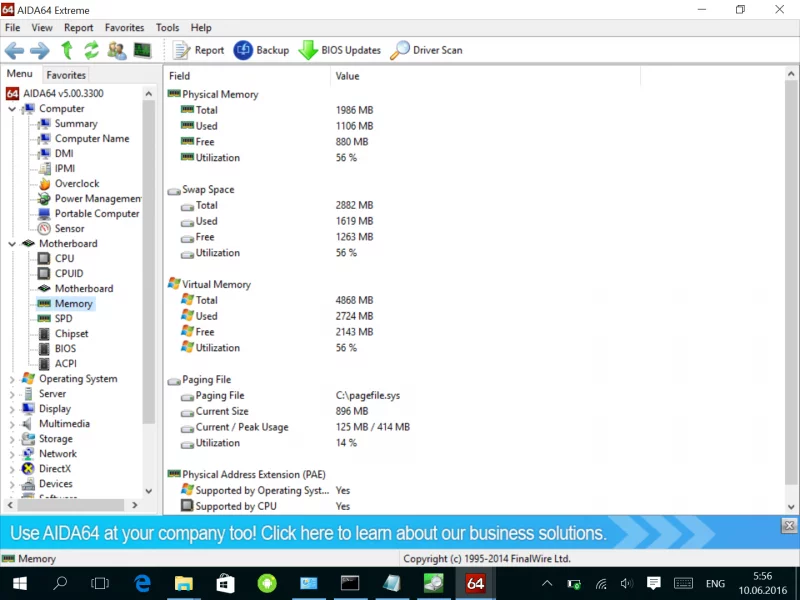This screenshot has width=800, height=600.
Task: Expand the Devices node
Action: tap(12, 484)
